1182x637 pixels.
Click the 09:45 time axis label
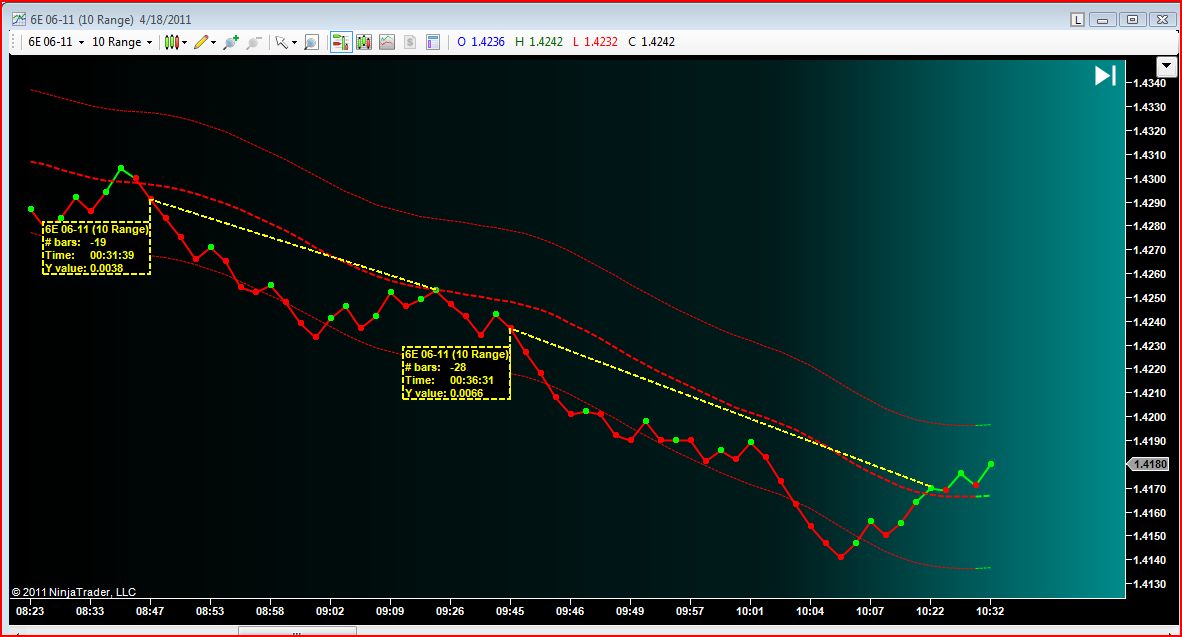tap(510, 611)
